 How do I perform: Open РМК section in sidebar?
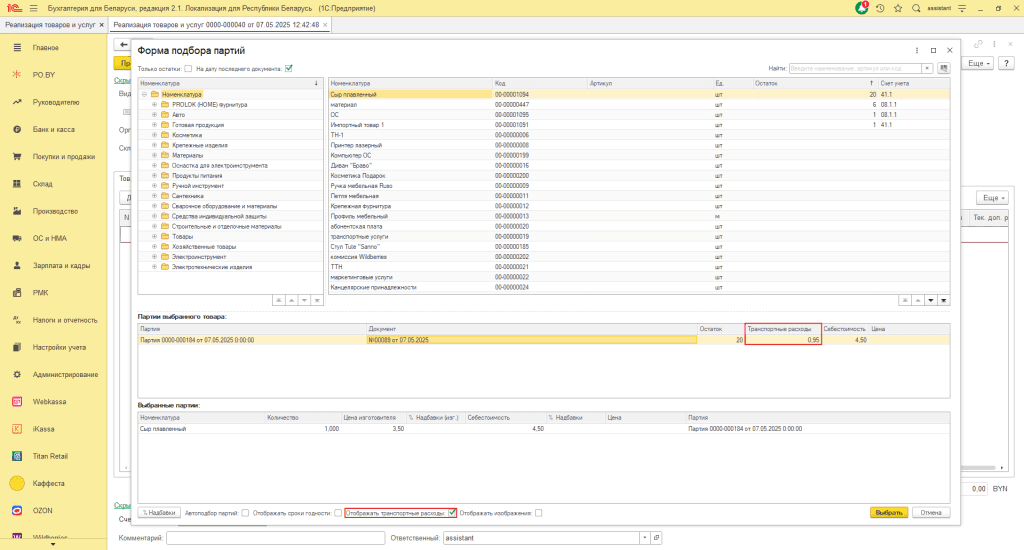[x=40, y=293]
